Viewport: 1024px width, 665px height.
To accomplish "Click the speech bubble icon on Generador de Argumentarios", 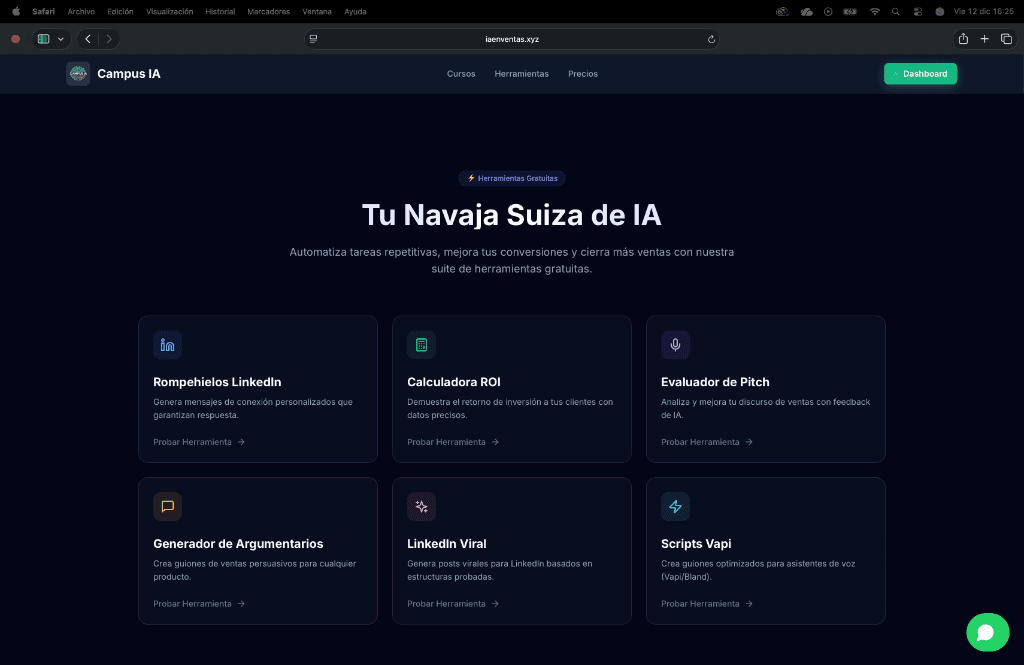I will pos(167,507).
